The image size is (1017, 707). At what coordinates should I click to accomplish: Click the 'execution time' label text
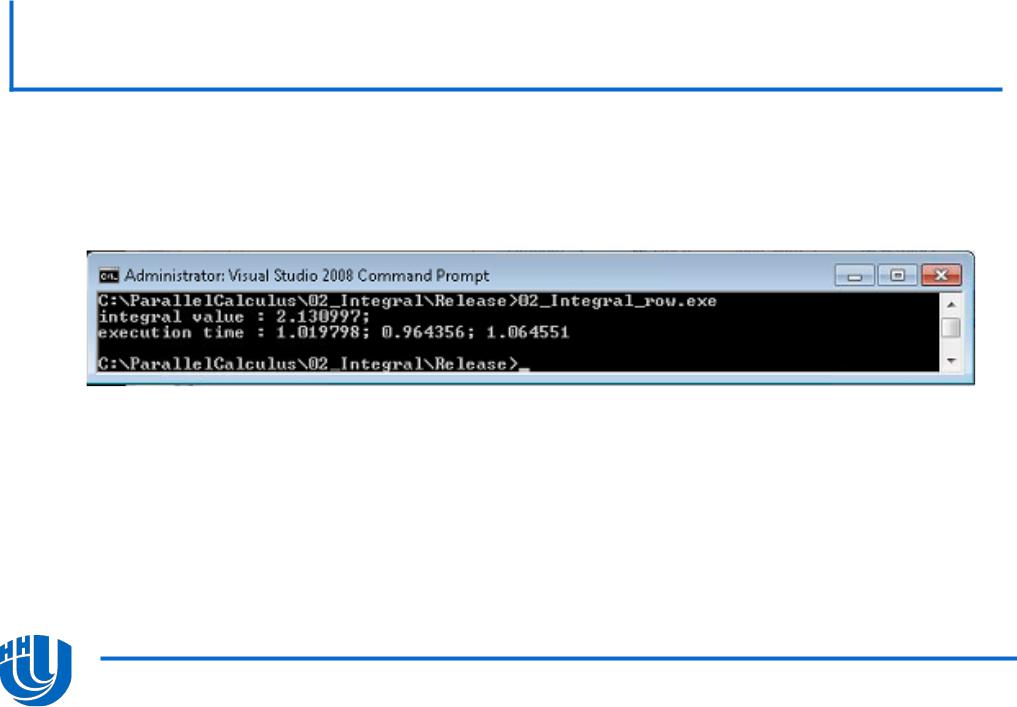coord(171,333)
